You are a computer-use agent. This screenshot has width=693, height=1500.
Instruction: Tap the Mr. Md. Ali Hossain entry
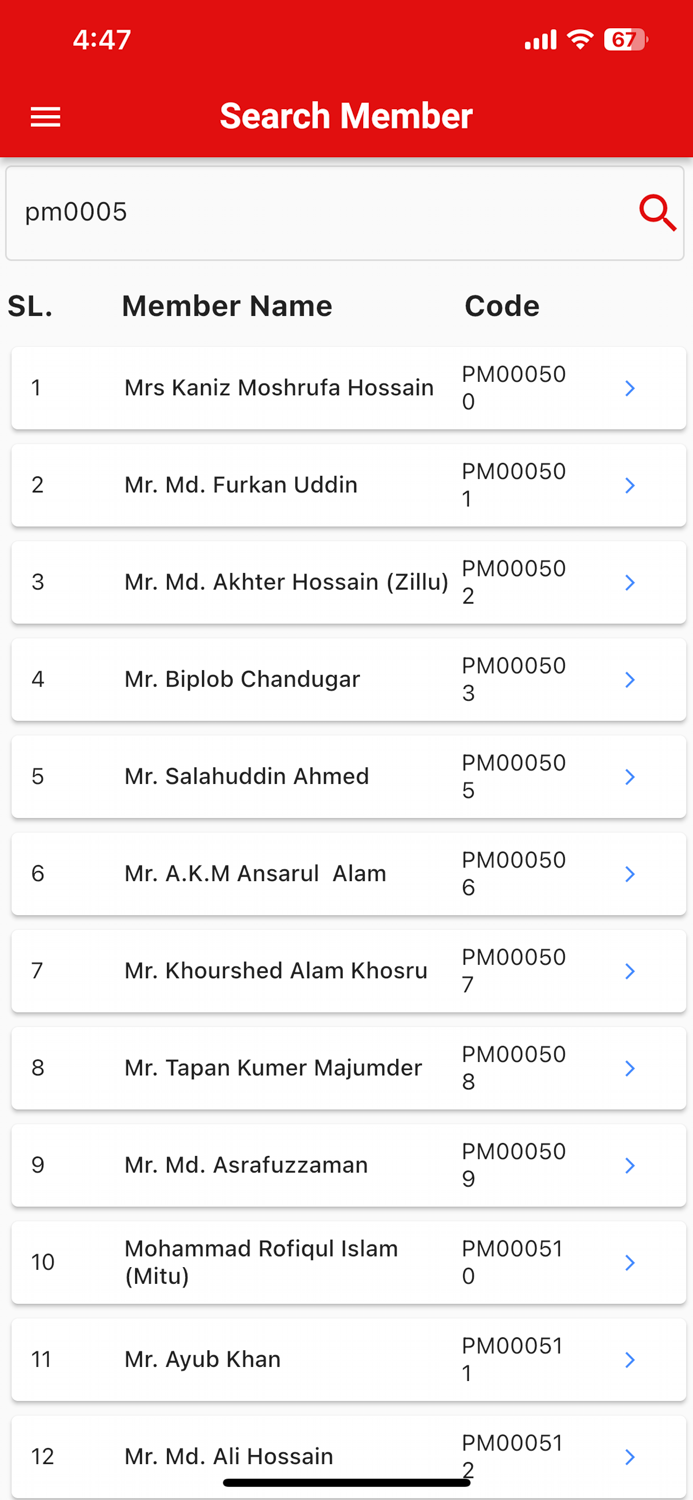[x=228, y=1456]
